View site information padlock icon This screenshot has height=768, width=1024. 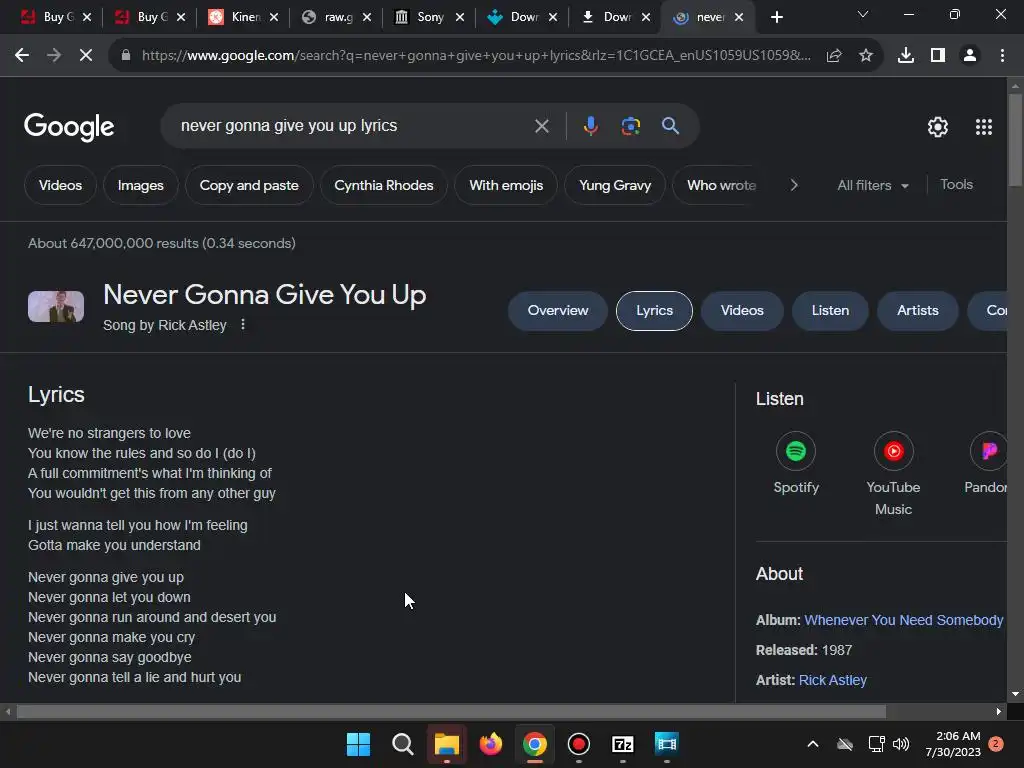126,56
